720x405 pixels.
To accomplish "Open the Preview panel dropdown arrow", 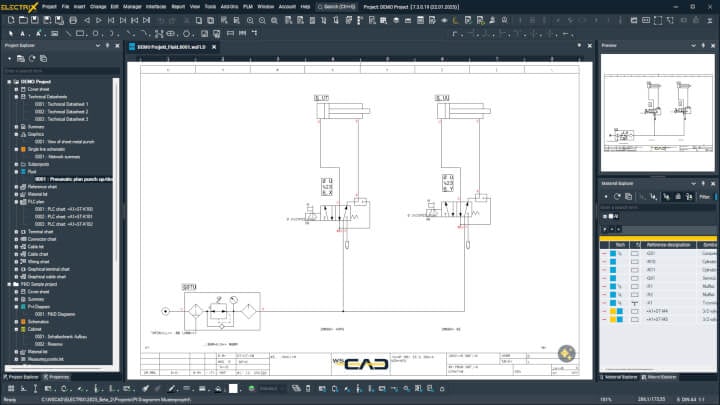I will pyautogui.click(x=694, y=46).
